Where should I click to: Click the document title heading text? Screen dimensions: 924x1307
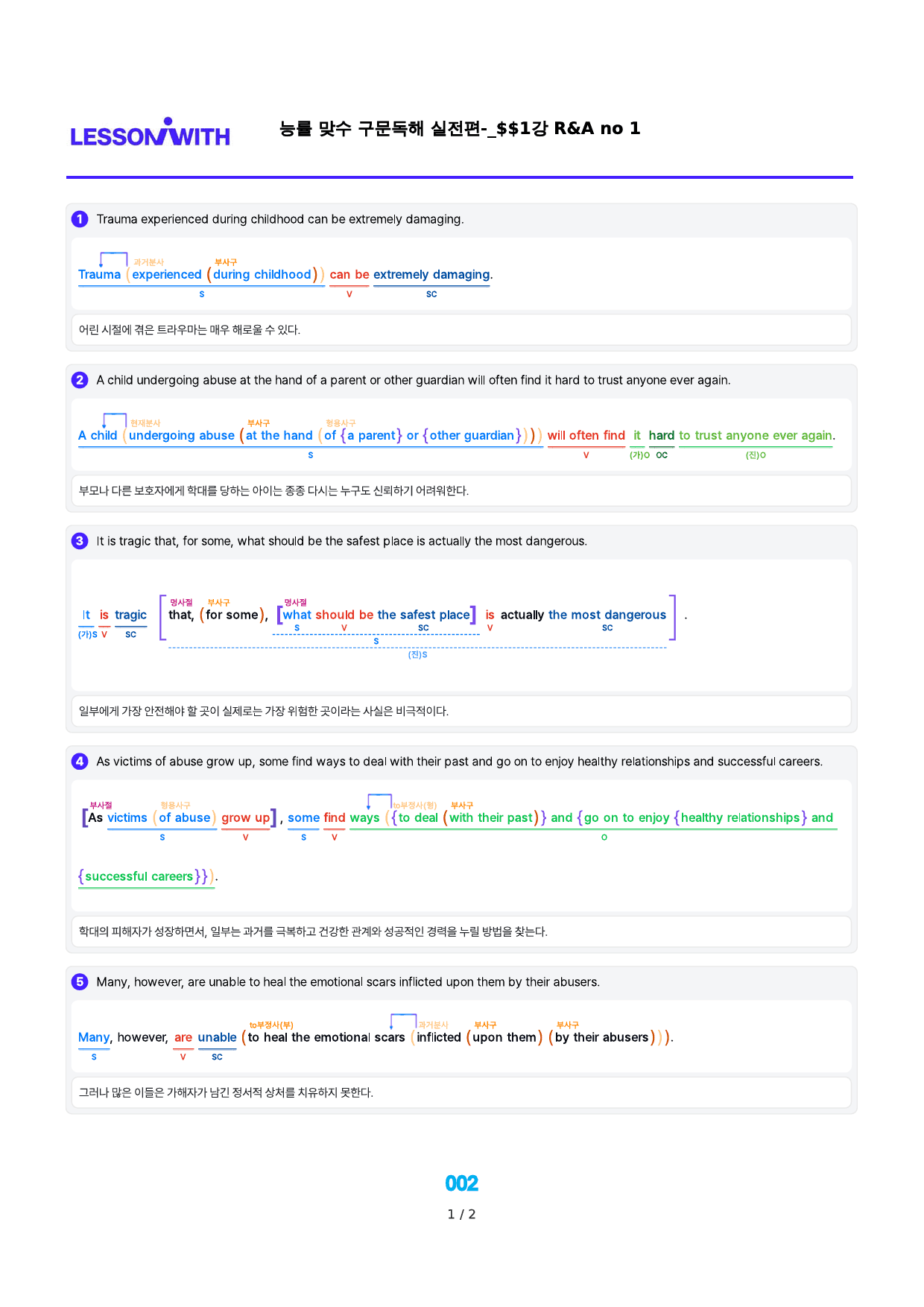[x=460, y=129]
